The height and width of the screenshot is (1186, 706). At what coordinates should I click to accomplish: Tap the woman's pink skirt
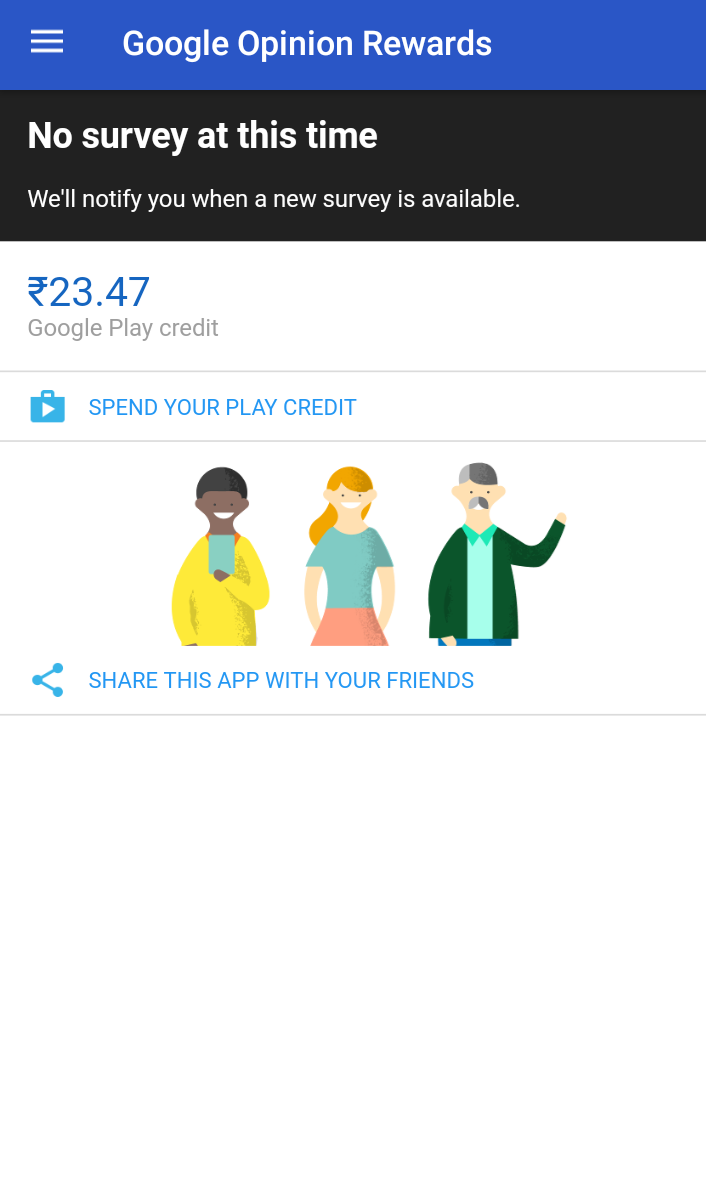click(x=350, y=625)
